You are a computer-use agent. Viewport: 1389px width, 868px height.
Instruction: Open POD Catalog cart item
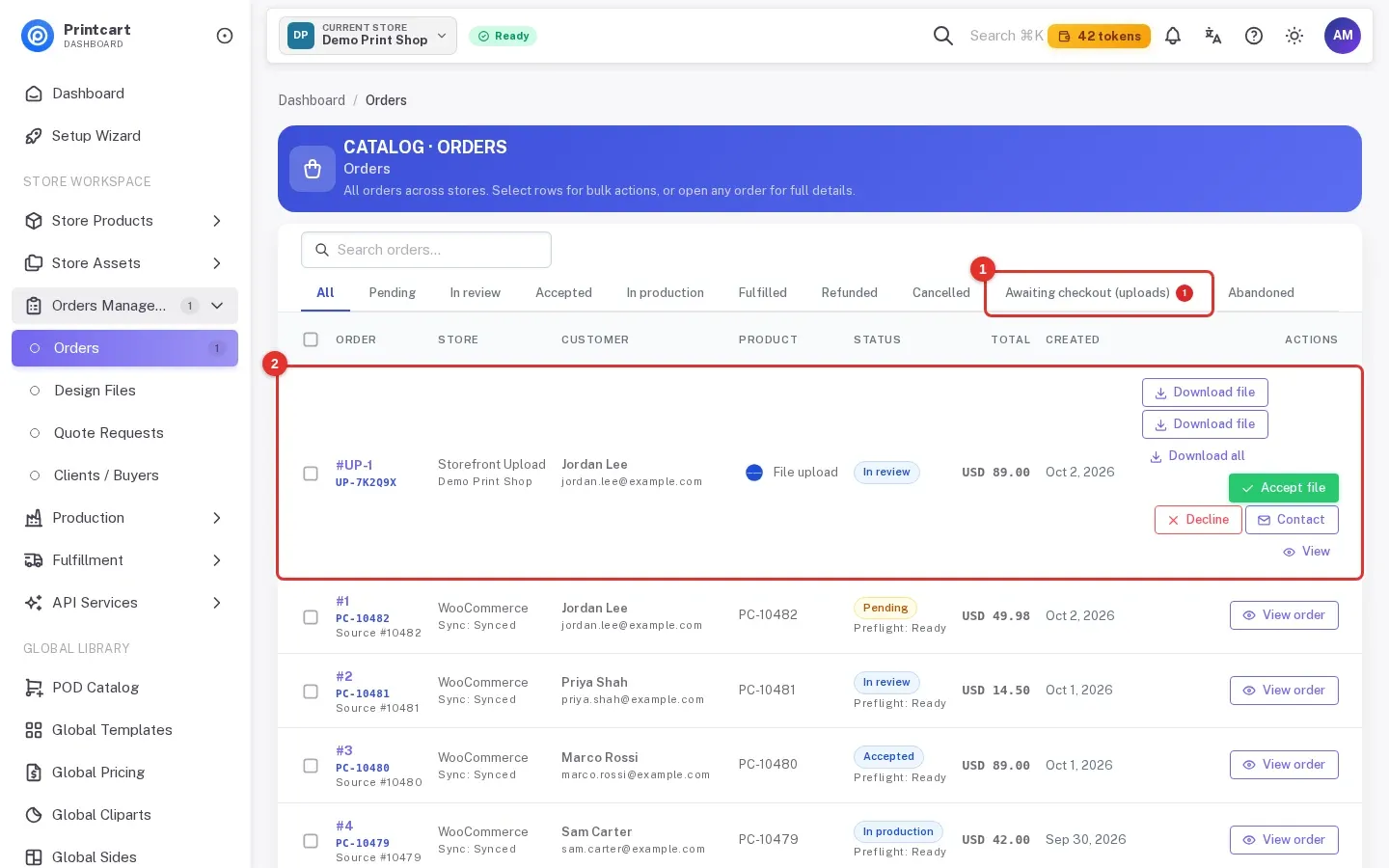tap(124, 688)
